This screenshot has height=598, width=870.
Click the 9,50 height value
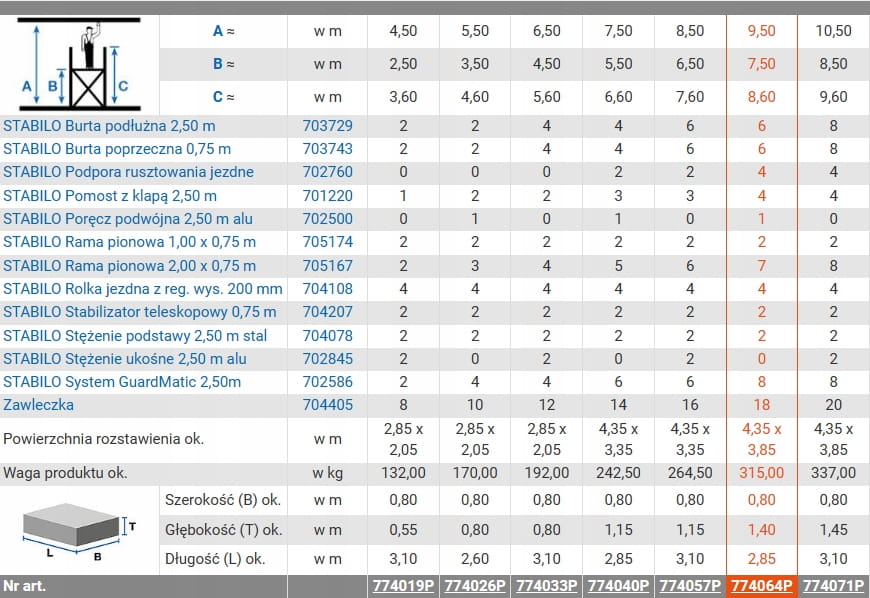click(761, 31)
